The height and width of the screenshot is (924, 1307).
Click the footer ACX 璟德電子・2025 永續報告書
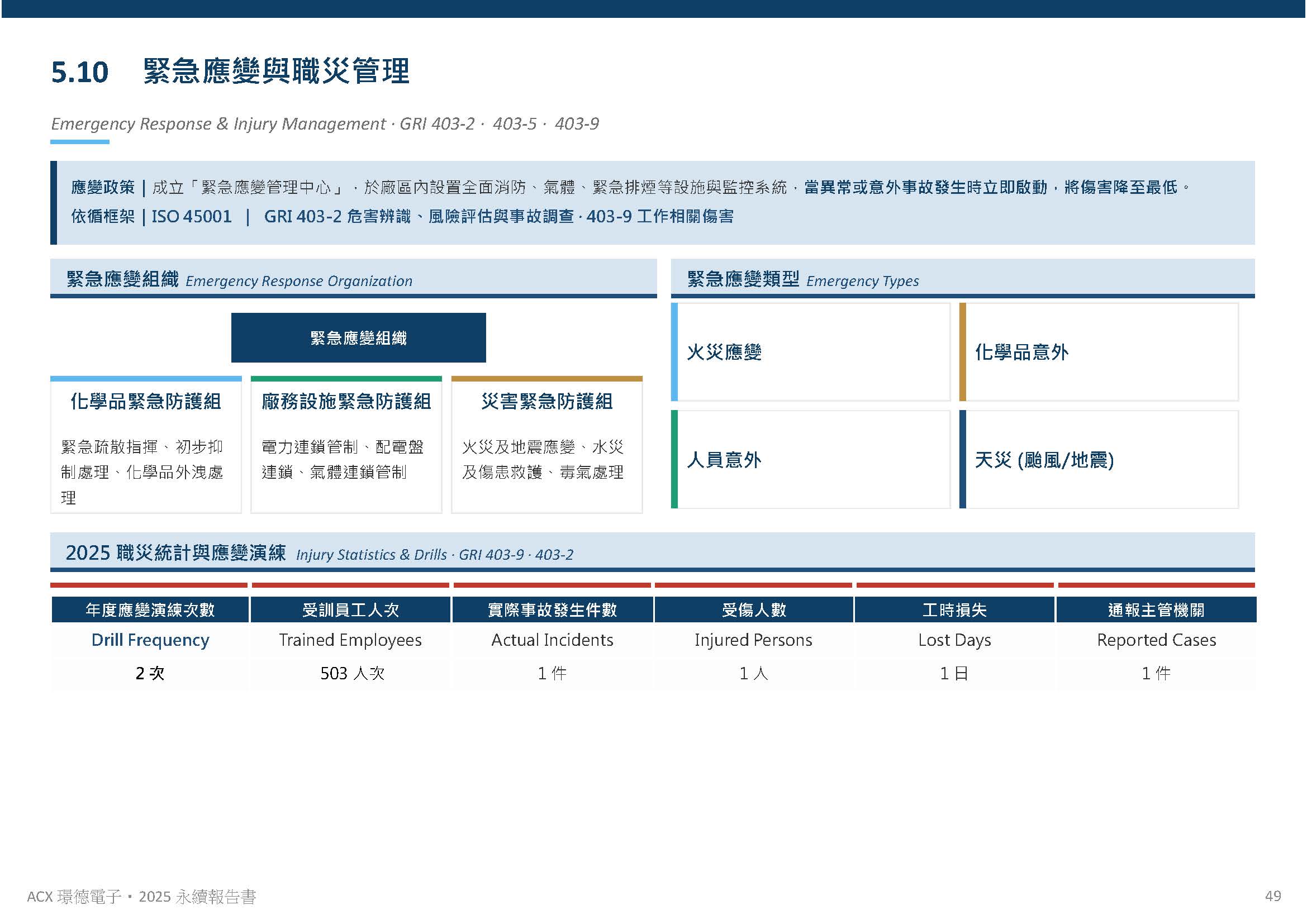[x=142, y=897]
